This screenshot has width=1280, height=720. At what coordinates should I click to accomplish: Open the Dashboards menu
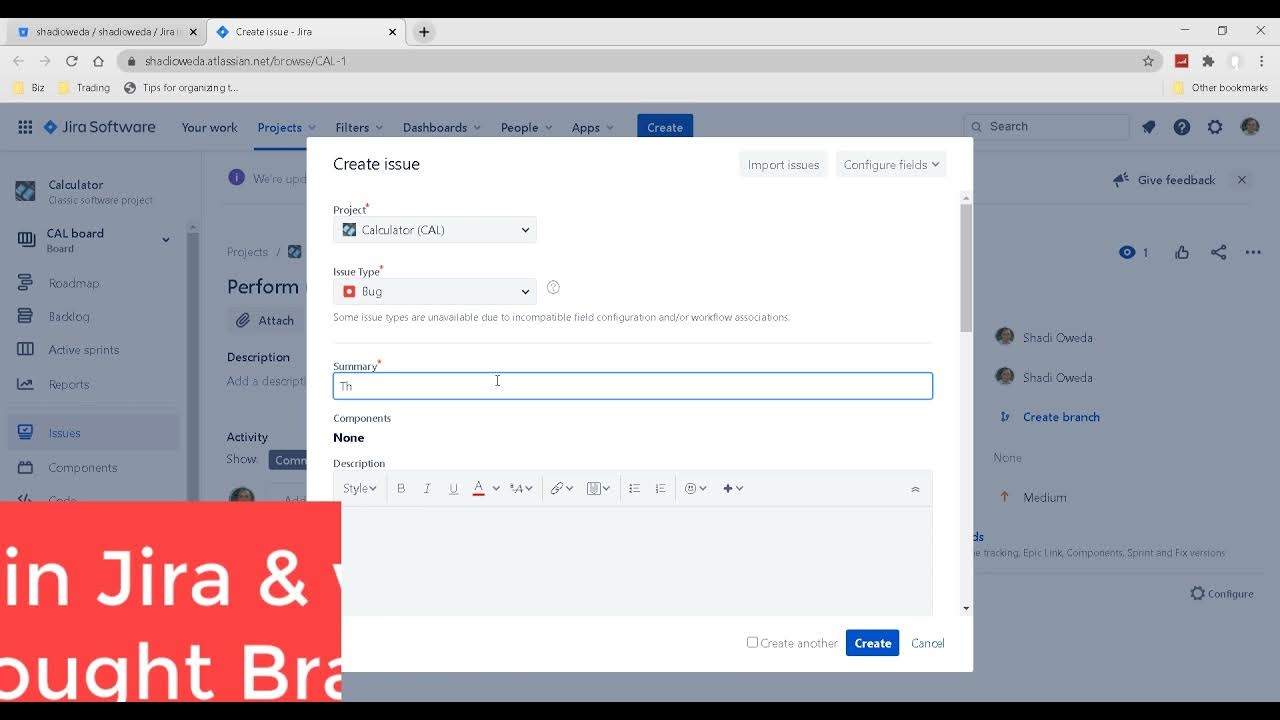(x=441, y=127)
